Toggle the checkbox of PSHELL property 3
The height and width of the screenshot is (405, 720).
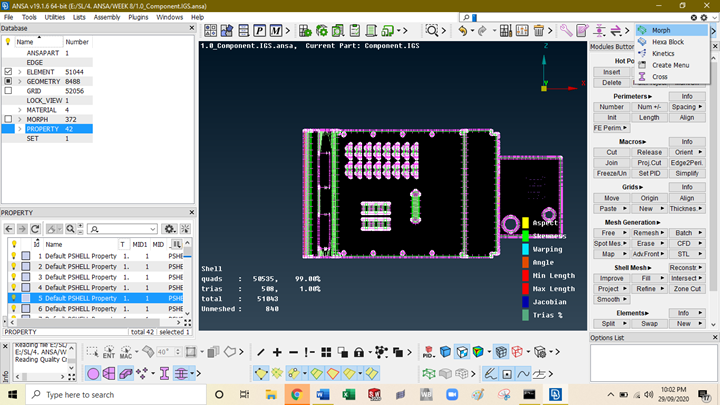pos(26,277)
